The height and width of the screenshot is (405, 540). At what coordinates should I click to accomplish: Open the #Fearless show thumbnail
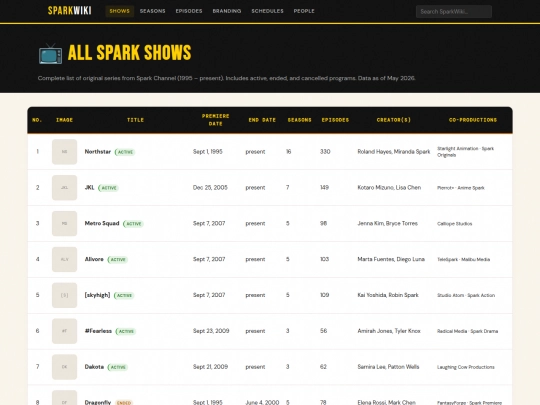[64, 331]
